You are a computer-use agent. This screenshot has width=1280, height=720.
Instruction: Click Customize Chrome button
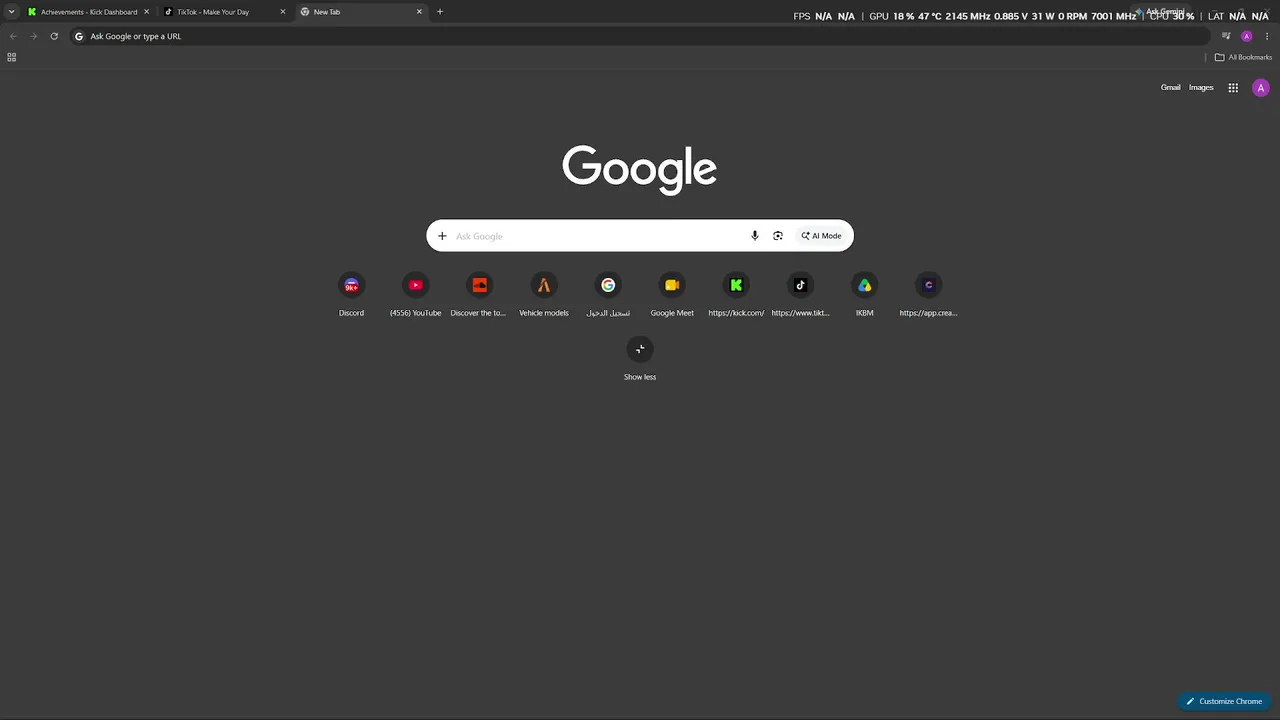(x=1224, y=701)
